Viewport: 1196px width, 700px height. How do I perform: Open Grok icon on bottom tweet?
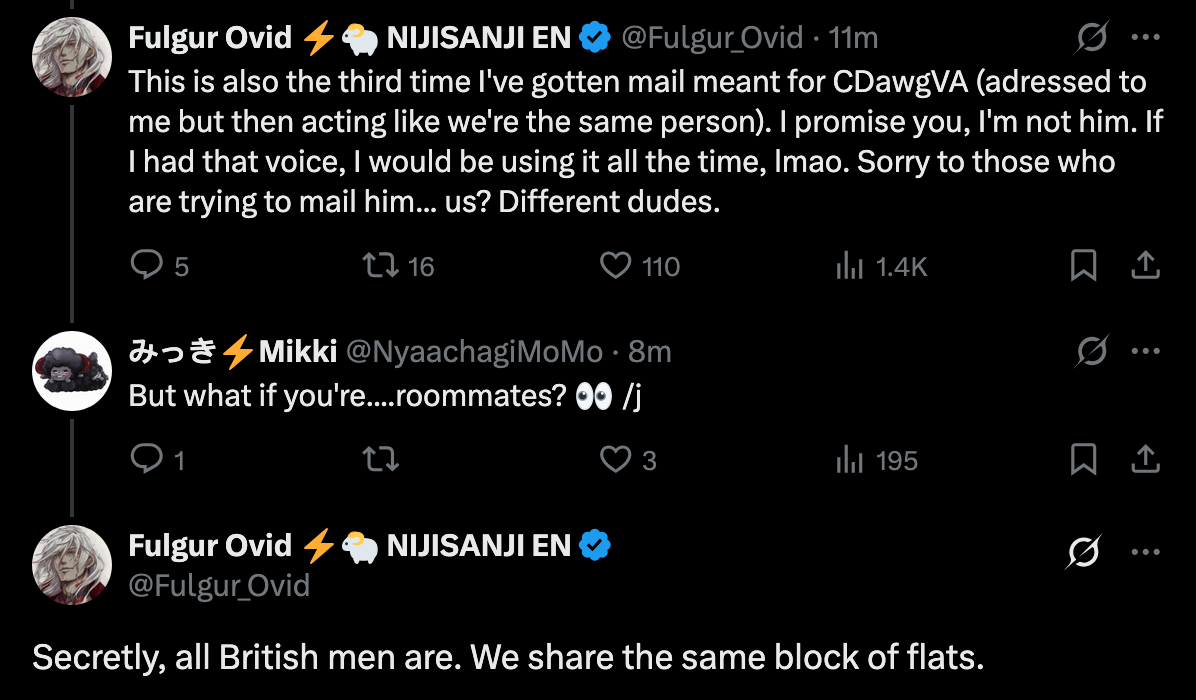point(1087,552)
